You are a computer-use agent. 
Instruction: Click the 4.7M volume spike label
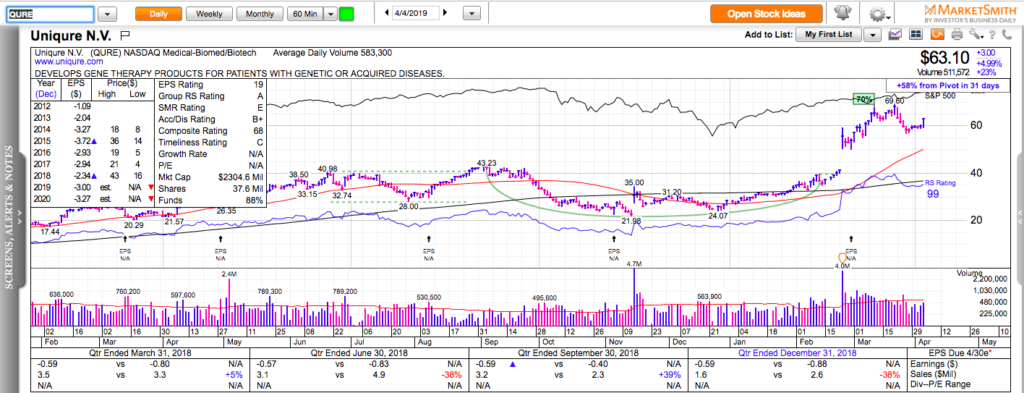[x=634, y=264]
